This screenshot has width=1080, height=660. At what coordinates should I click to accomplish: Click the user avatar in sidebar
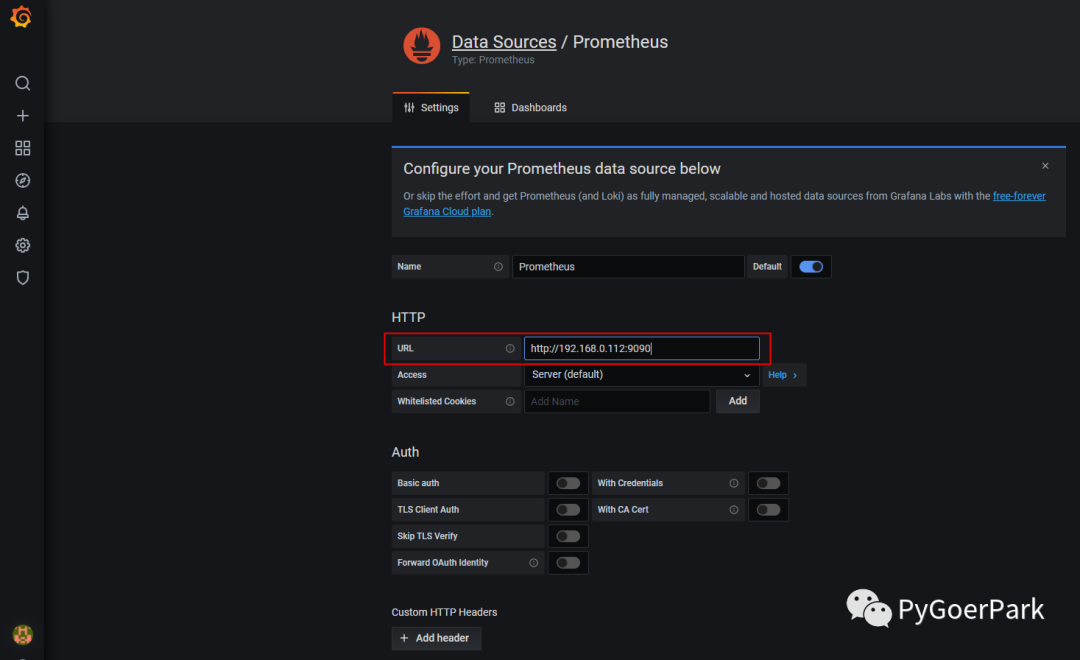(23, 635)
